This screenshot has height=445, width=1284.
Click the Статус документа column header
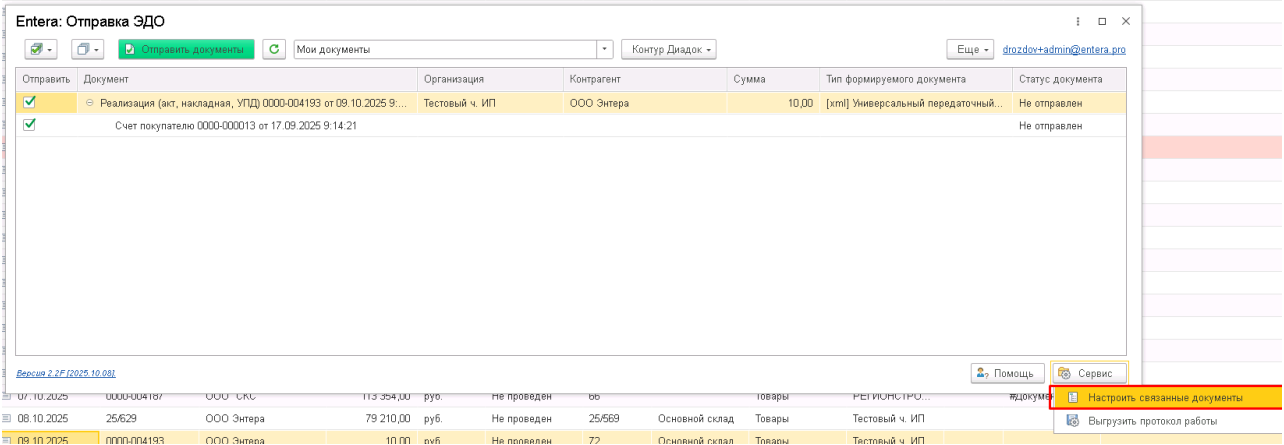click(x=1068, y=79)
